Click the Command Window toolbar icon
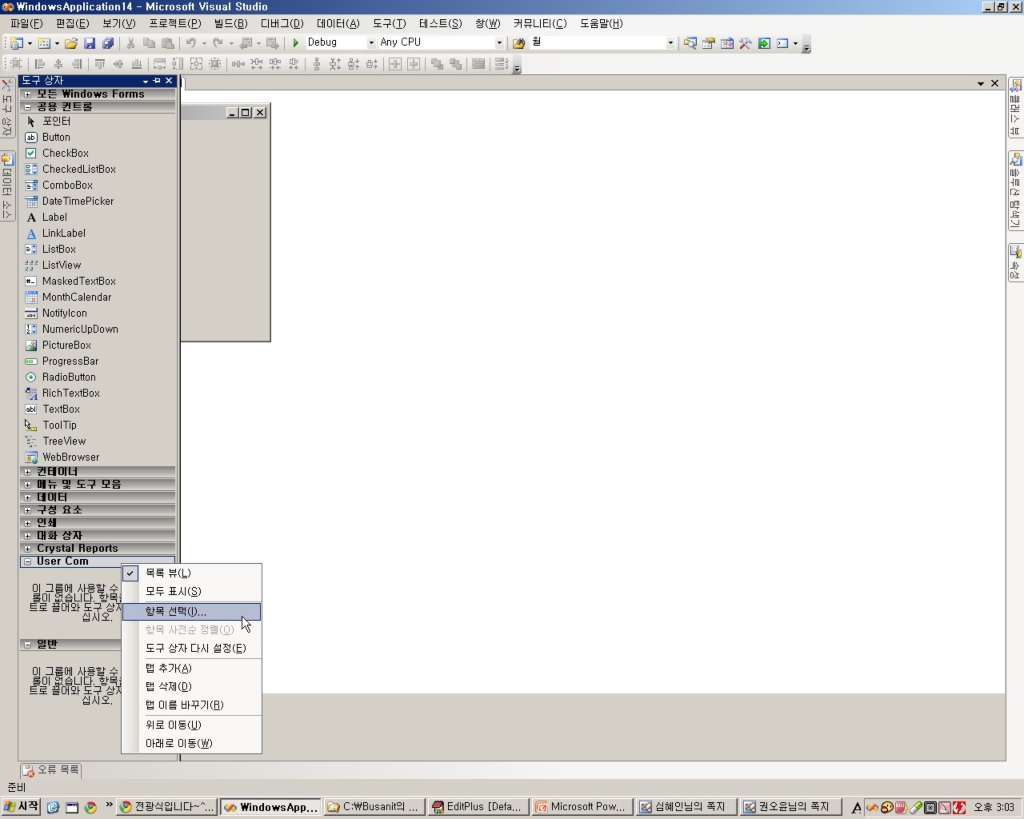The height and width of the screenshot is (819, 1024). [782, 43]
